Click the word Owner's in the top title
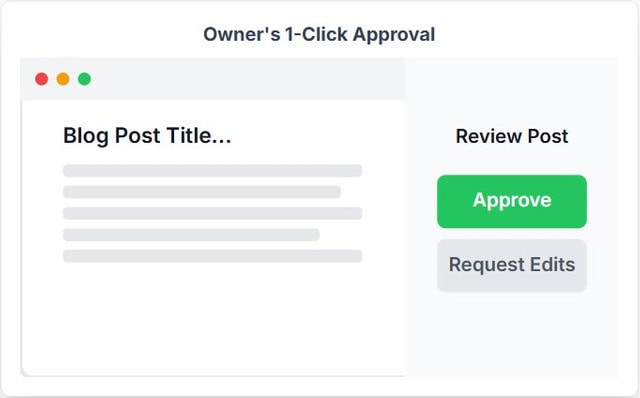 point(242,34)
